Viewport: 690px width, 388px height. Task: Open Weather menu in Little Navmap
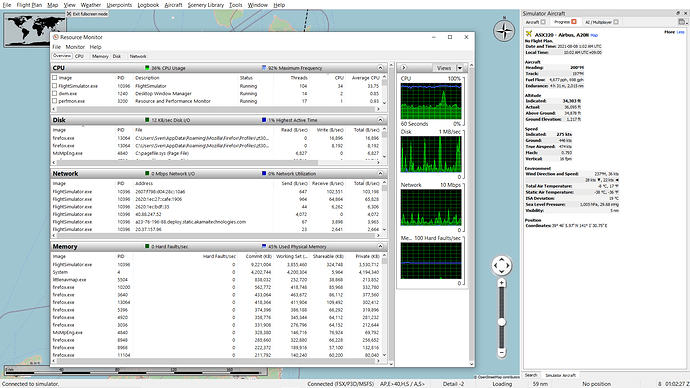click(x=91, y=5)
